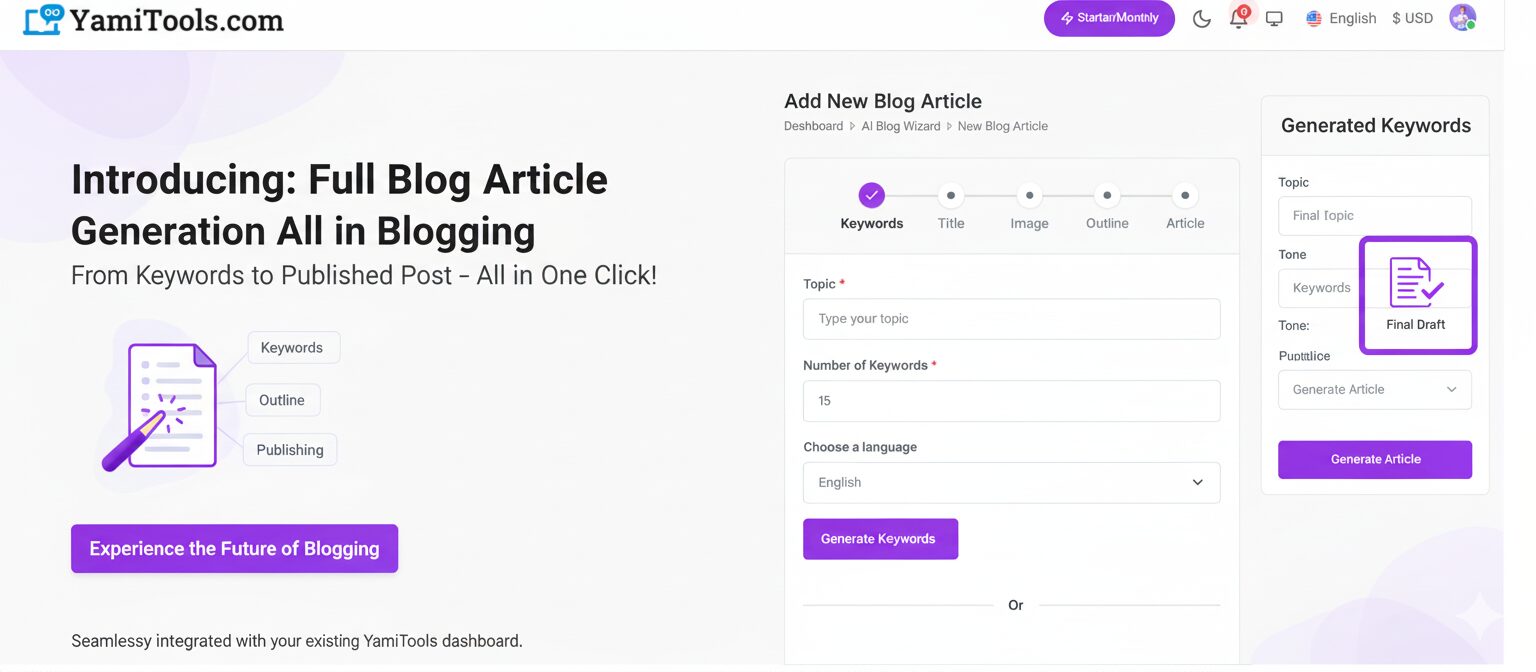Navigate to Dashboard via the breadcrumb
This screenshot has width=1536, height=672.
[x=813, y=125]
